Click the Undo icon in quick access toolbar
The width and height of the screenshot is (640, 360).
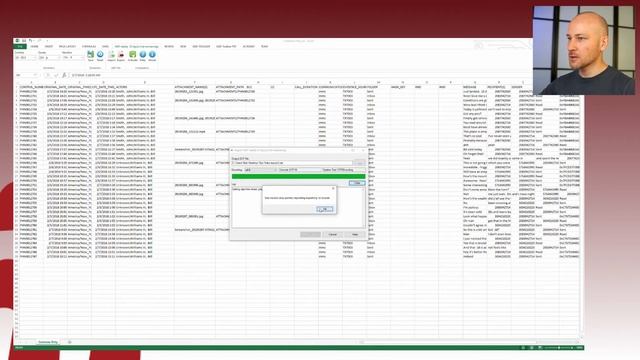31,41
